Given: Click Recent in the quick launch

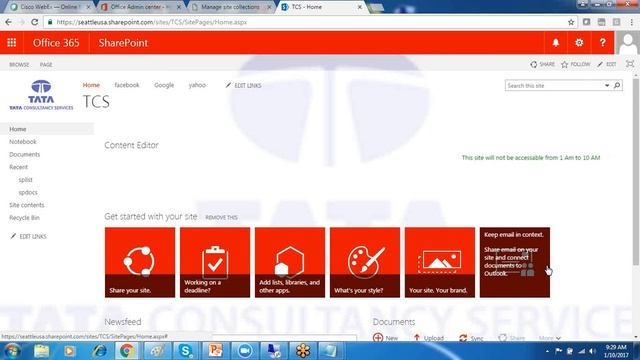Looking at the screenshot, I should (x=18, y=167).
